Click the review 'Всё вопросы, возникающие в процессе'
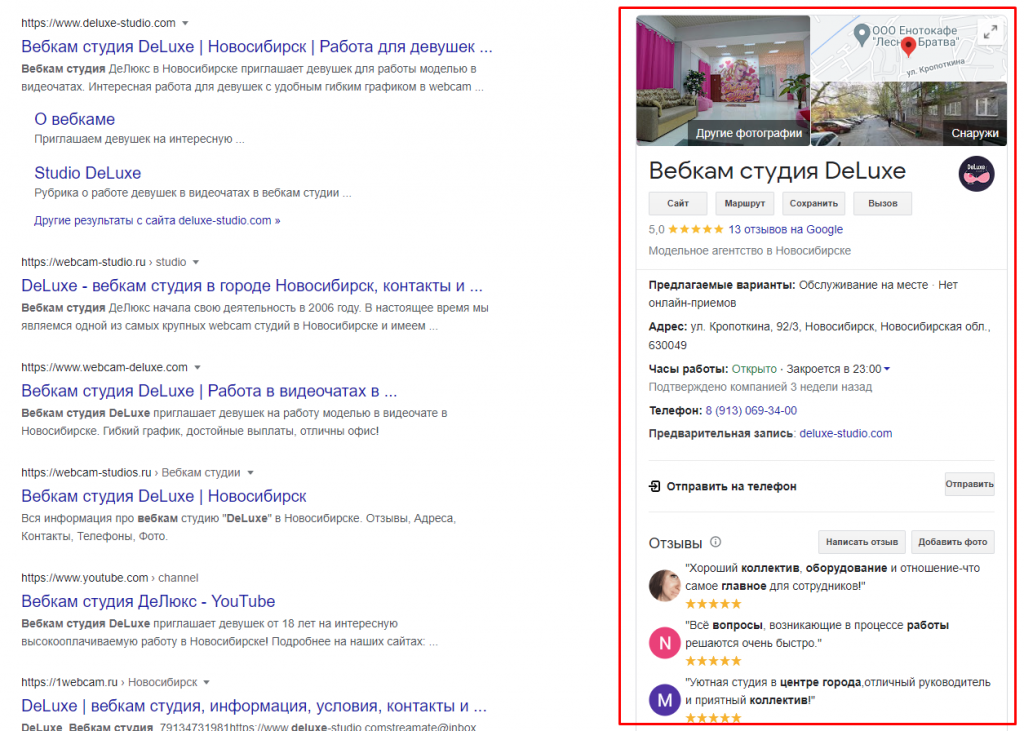Screen dimensions: 1024x731 point(816,634)
